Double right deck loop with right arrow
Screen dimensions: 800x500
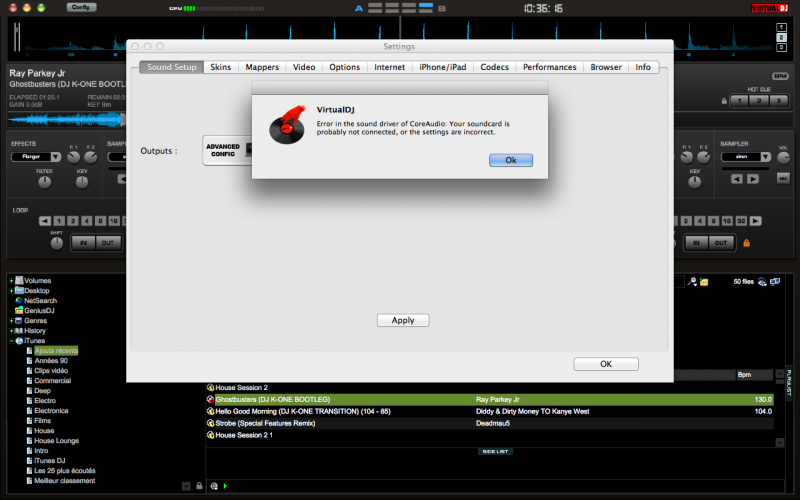[756, 221]
